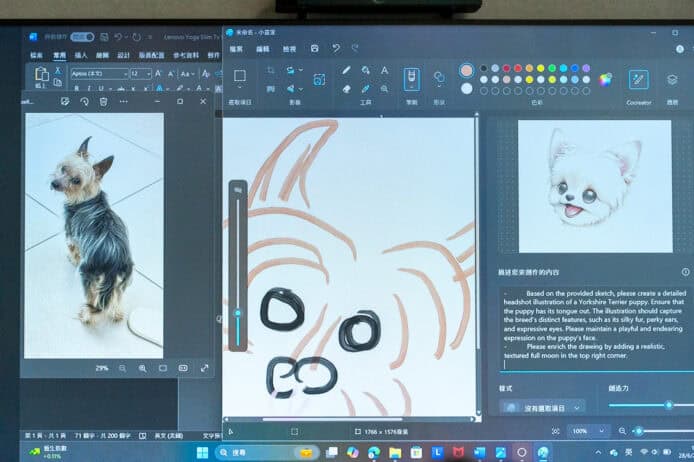The height and width of the screenshot is (462, 694).
Task: Select the Eraser tool in Paint
Action: (x=347, y=88)
